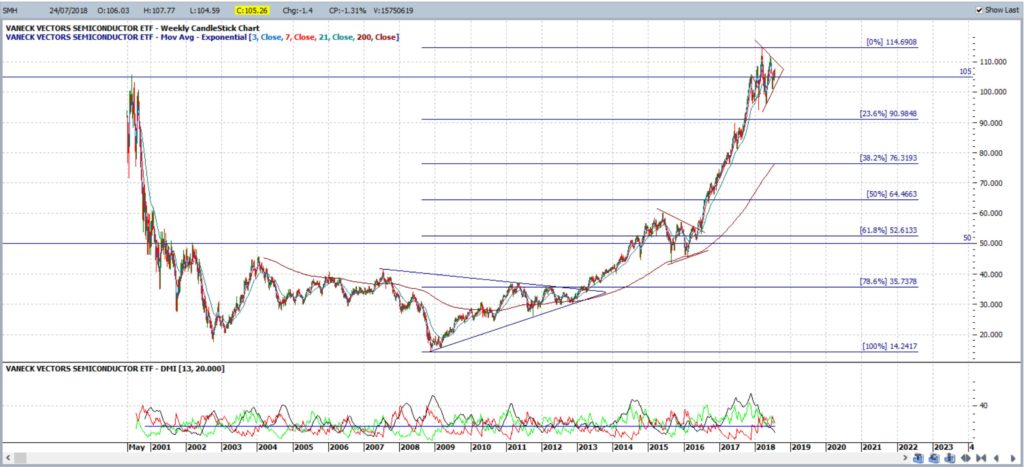
Task: Click the 70.000 price axis label
Action: click(993, 184)
